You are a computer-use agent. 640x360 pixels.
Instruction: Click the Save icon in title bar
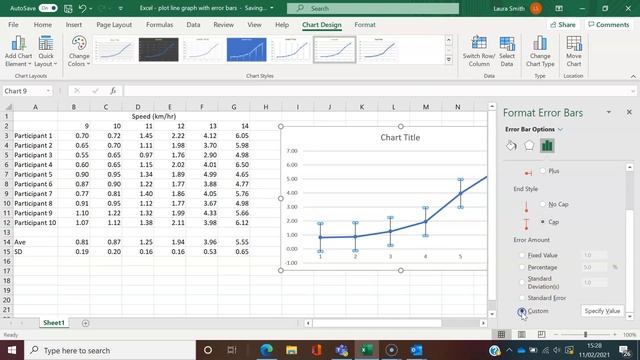coord(68,8)
